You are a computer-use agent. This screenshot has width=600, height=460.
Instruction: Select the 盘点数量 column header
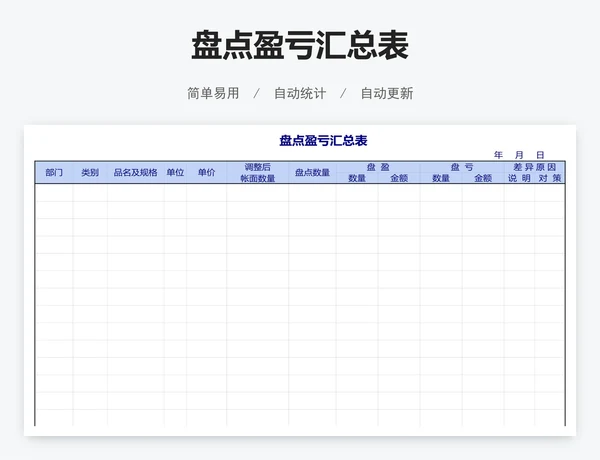coord(312,172)
